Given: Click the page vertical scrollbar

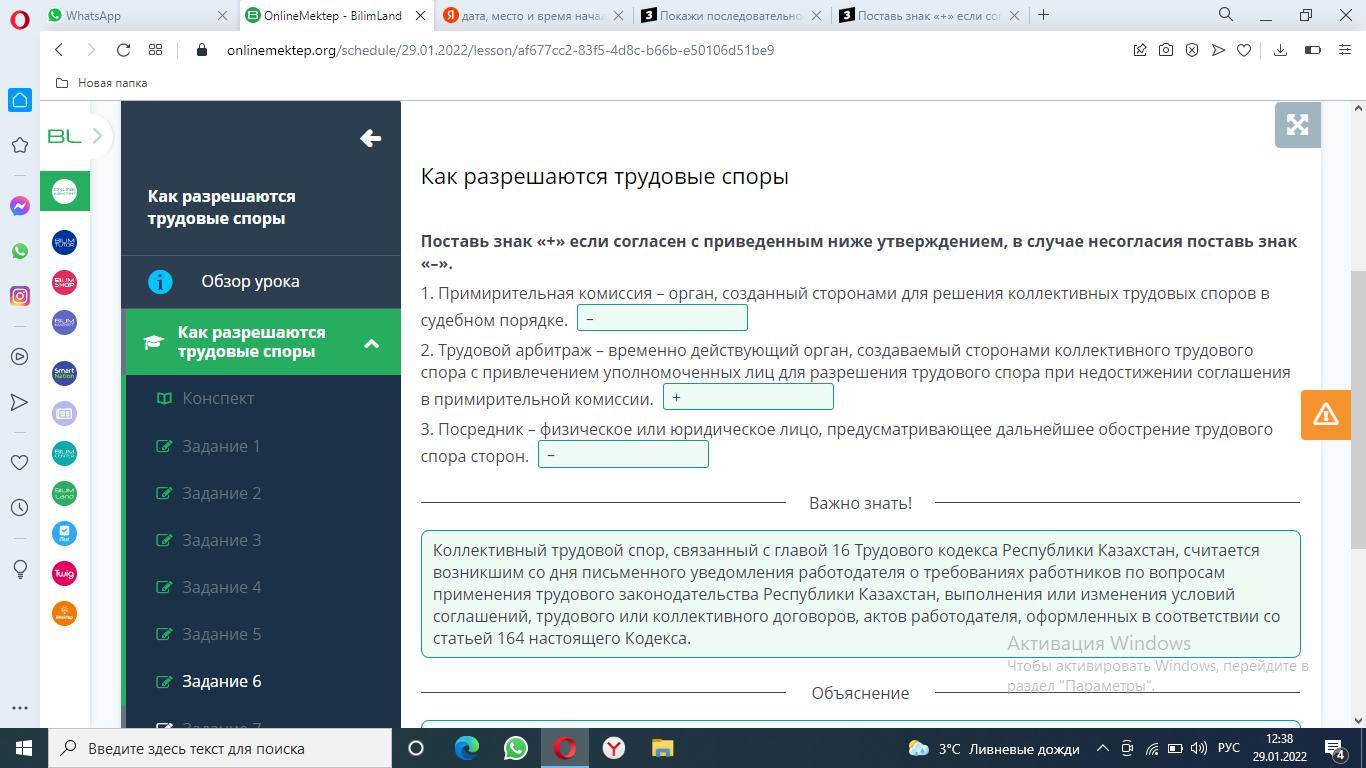Looking at the screenshot, I should pyautogui.click(x=1357, y=410).
